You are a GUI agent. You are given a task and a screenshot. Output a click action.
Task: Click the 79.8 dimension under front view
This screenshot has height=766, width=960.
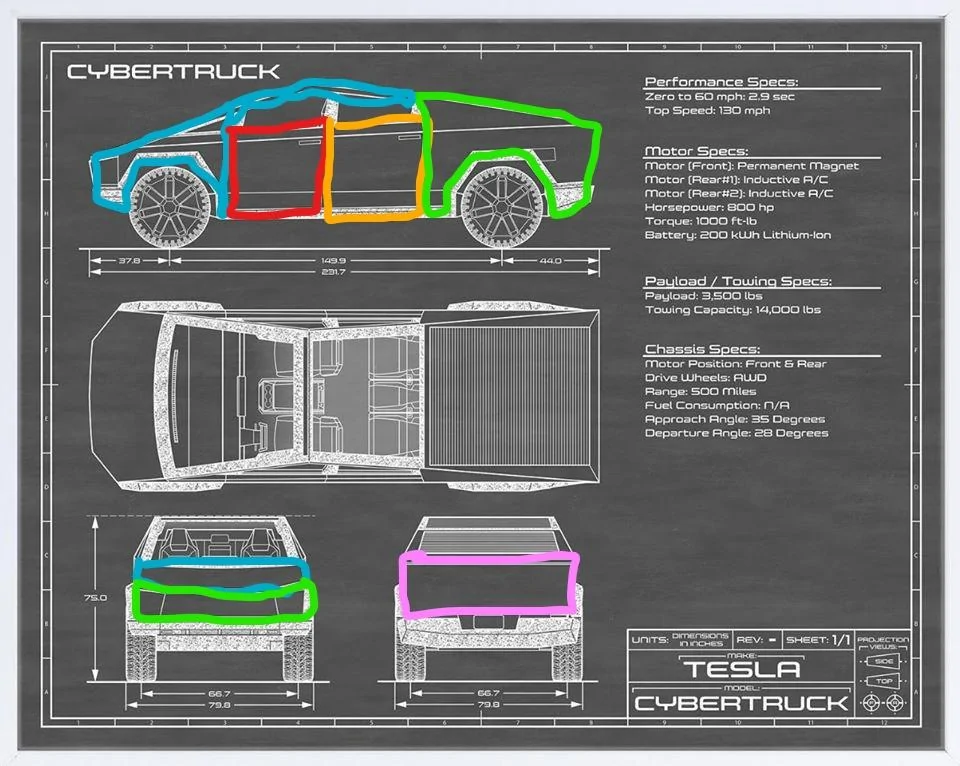pos(219,705)
